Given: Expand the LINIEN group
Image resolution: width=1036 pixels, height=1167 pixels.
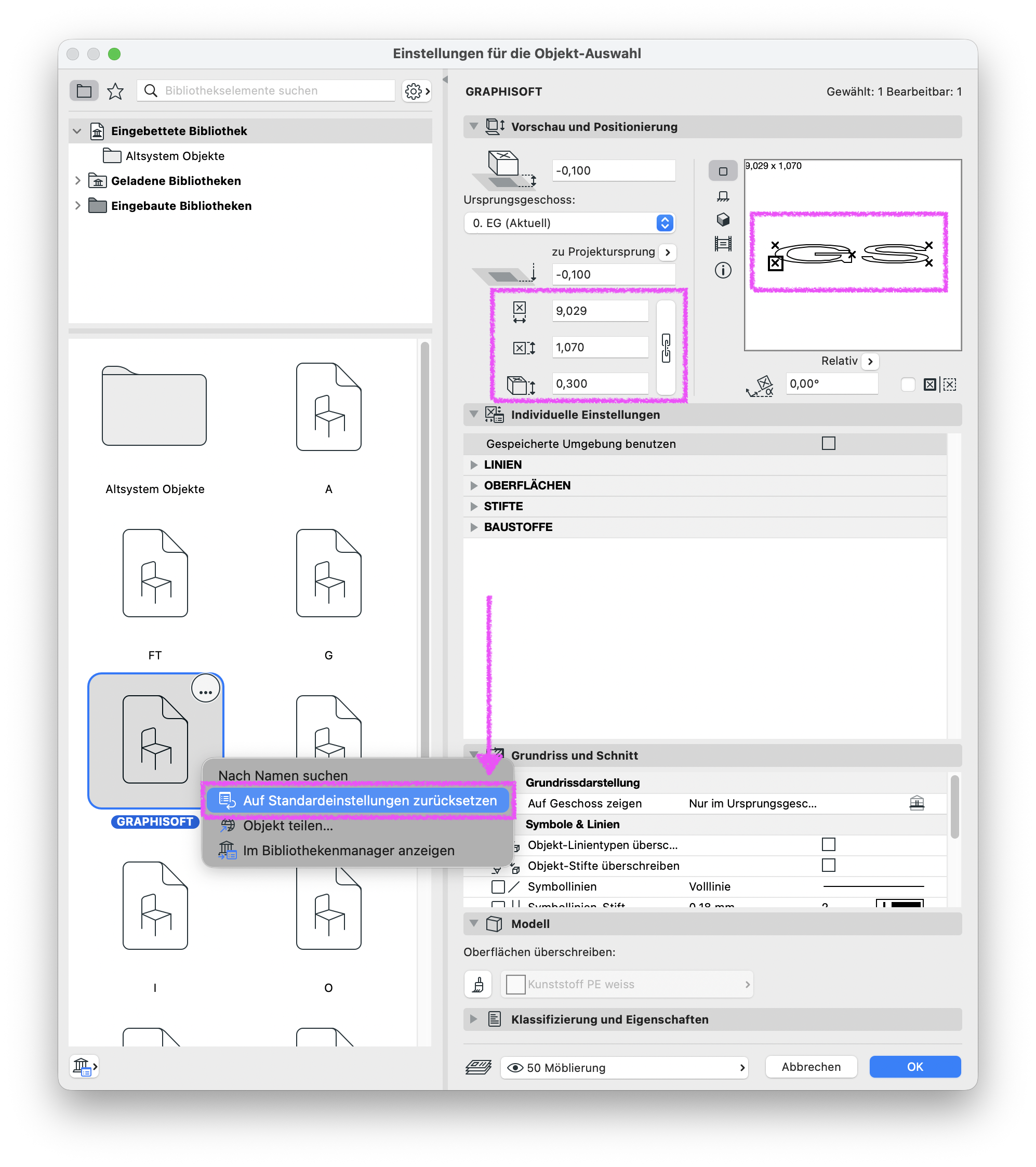Looking at the screenshot, I should (x=473, y=465).
